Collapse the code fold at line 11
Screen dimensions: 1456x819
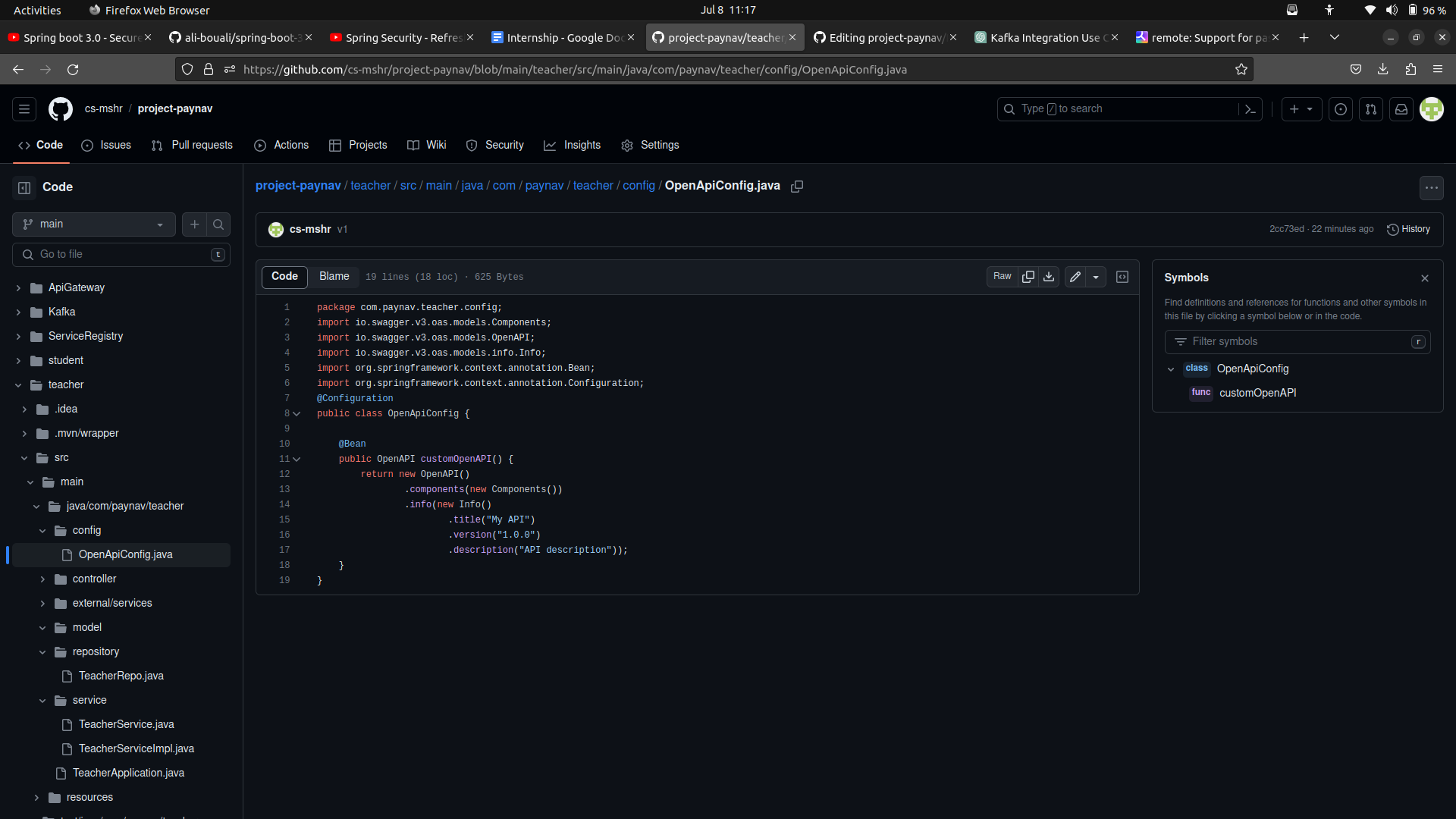pyautogui.click(x=297, y=459)
